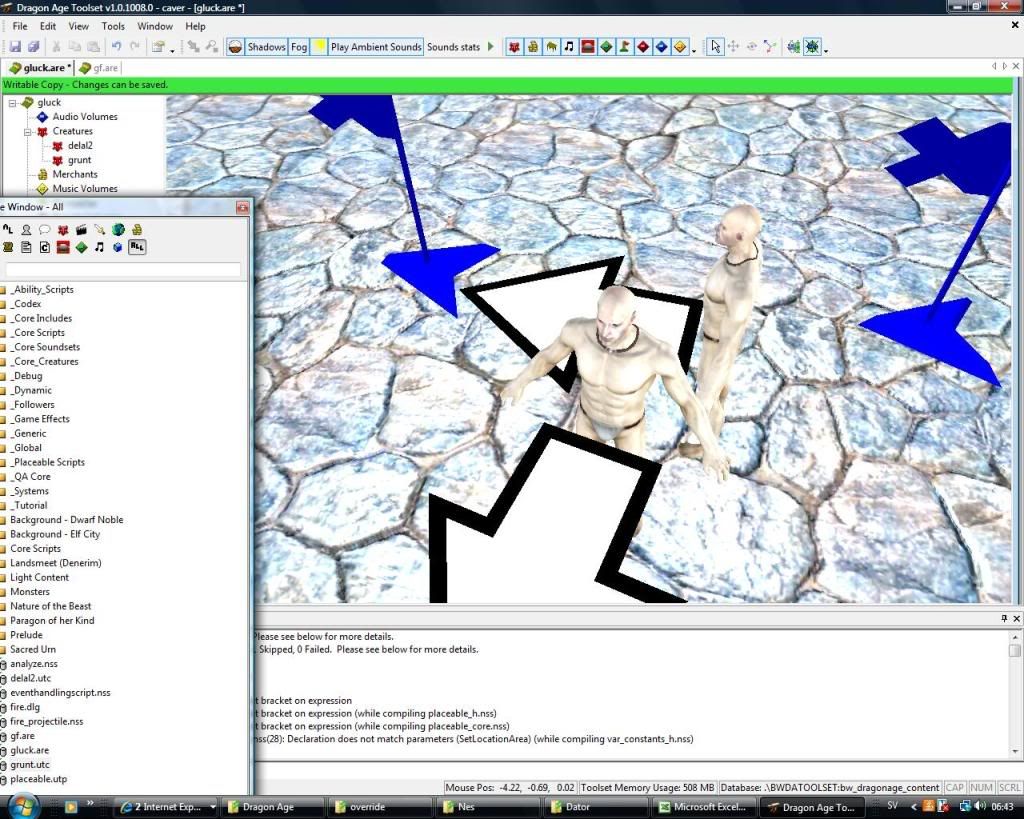1024x819 pixels.
Task: Select the music note icon in main toolbar
Action: tap(569, 47)
